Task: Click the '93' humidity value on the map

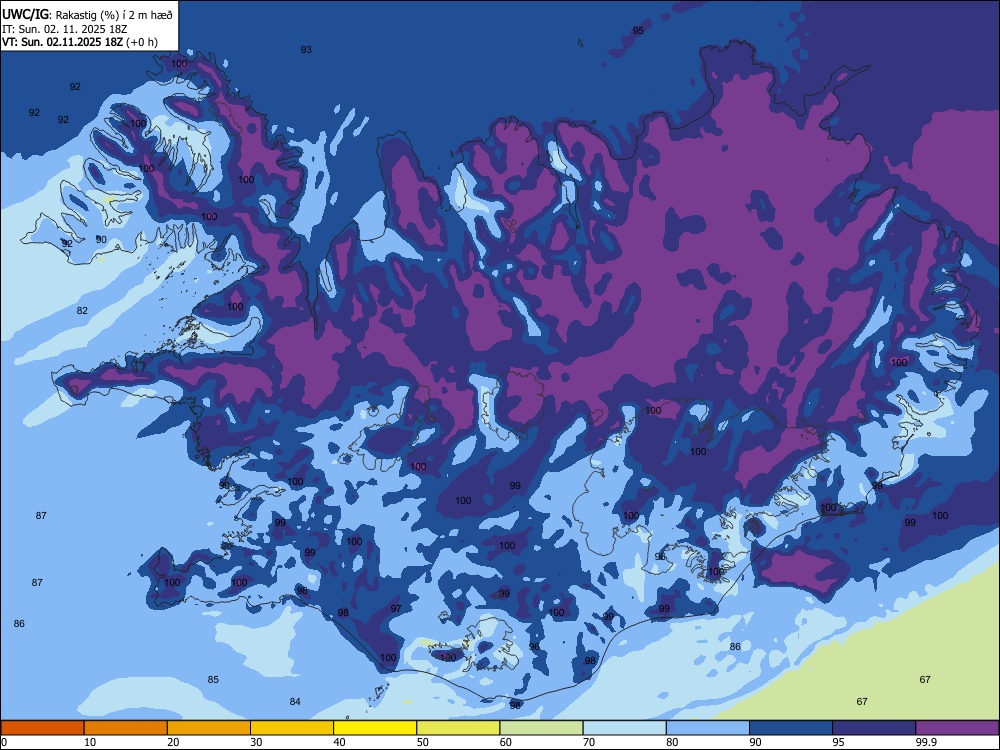Action: (306, 50)
